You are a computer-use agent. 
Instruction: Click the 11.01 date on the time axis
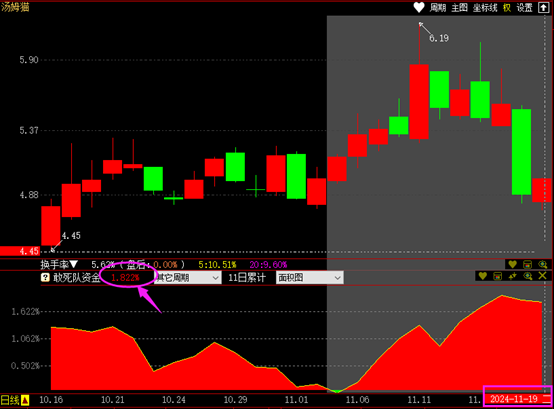(x=296, y=400)
